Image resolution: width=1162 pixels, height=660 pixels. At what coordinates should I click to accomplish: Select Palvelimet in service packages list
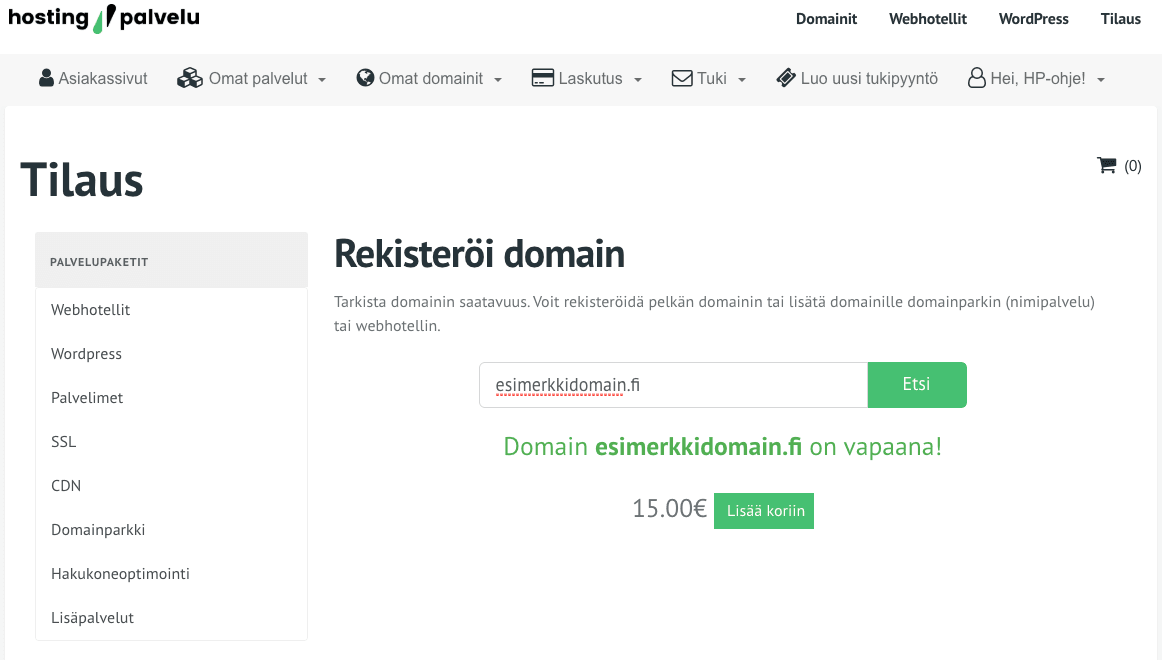(87, 398)
